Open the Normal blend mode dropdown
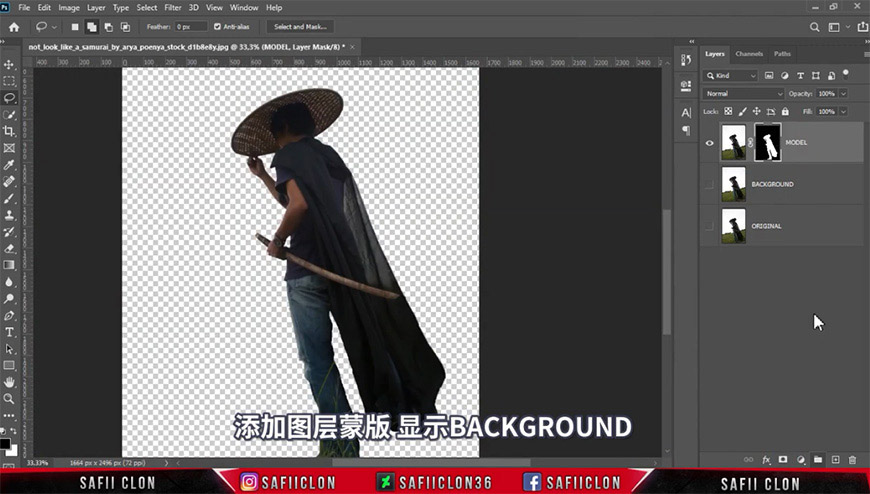This screenshot has height=494, width=870. tap(743, 94)
